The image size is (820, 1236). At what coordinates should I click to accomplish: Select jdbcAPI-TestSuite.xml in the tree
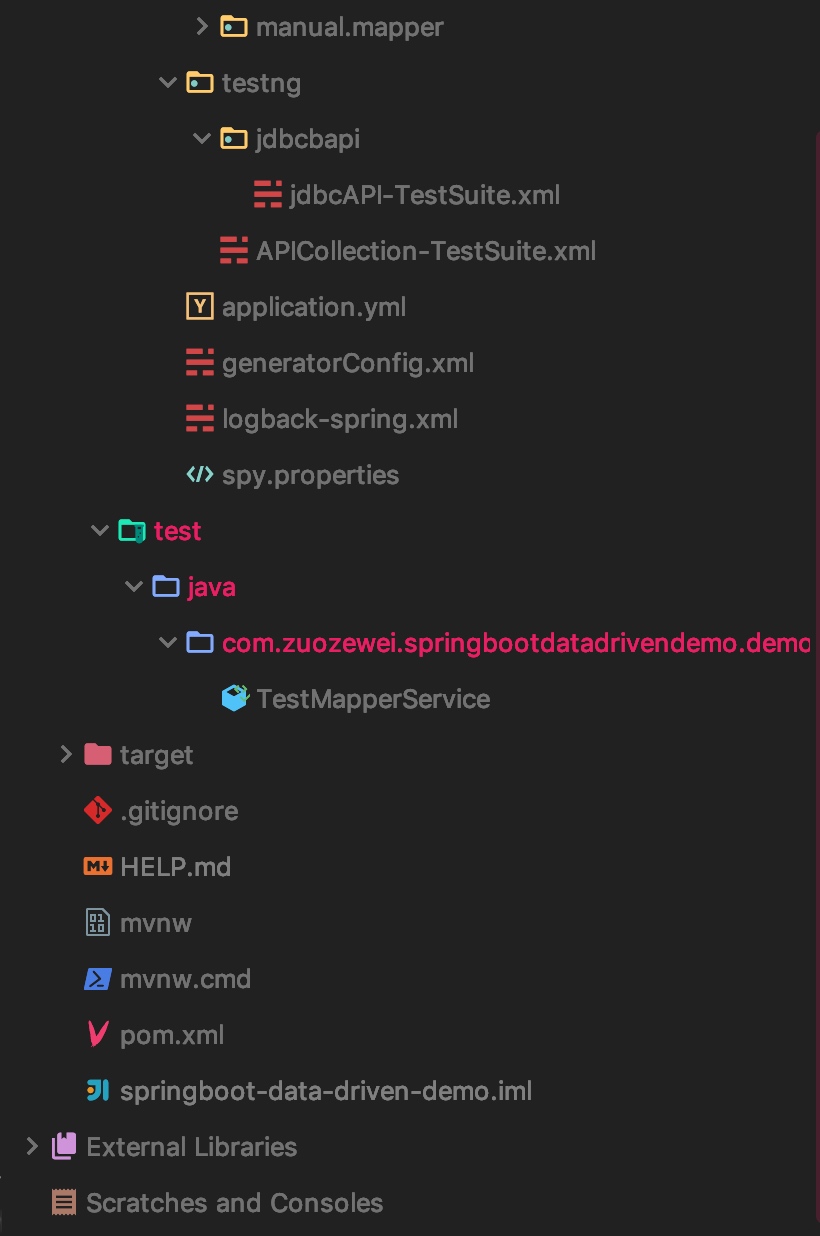pyautogui.click(x=424, y=195)
